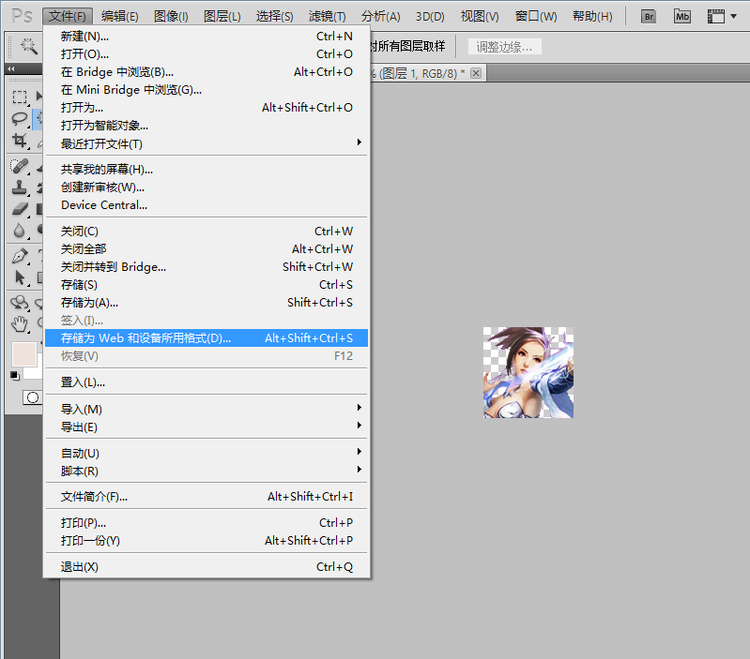Open the 图像(I) menu
This screenshot has height=659, width=750.
click(x=171, y=17)
